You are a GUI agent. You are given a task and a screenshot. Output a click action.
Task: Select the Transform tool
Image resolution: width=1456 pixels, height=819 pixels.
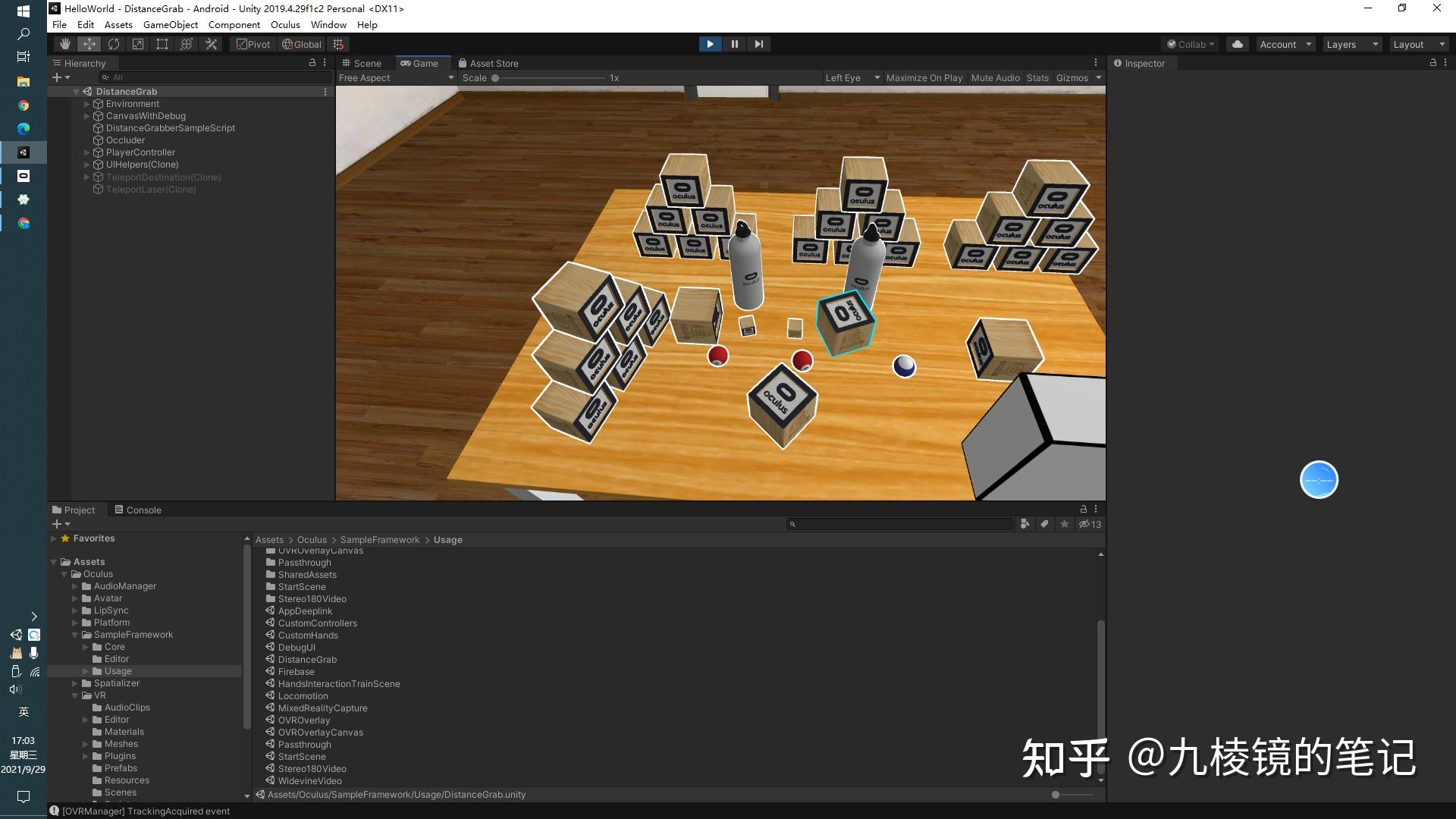187,44
